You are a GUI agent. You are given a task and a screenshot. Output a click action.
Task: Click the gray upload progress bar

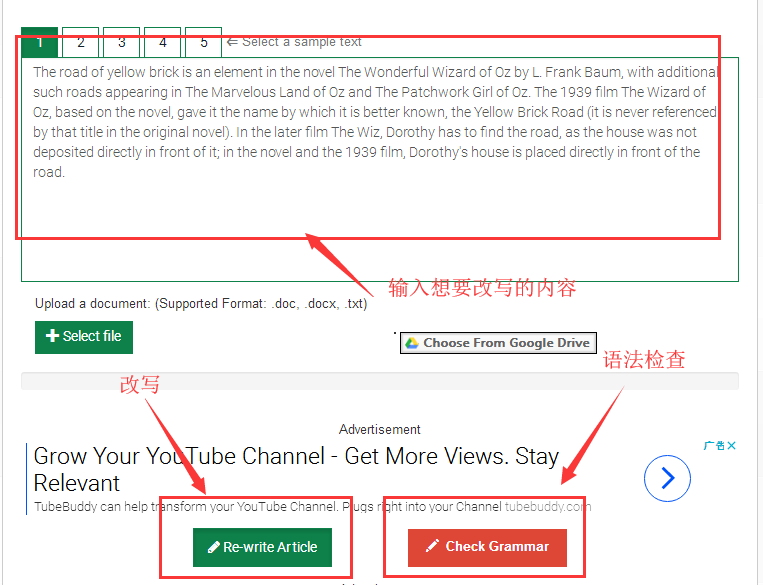pyautogui.click(x=380, y=381)
